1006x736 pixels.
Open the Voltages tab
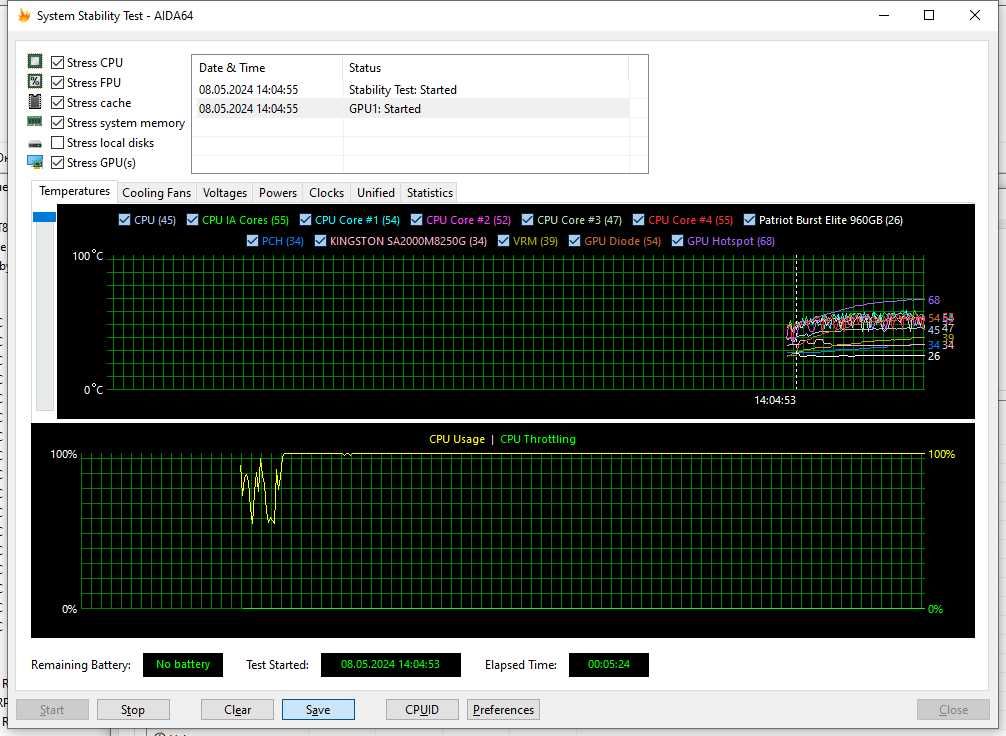click(225, 193)
